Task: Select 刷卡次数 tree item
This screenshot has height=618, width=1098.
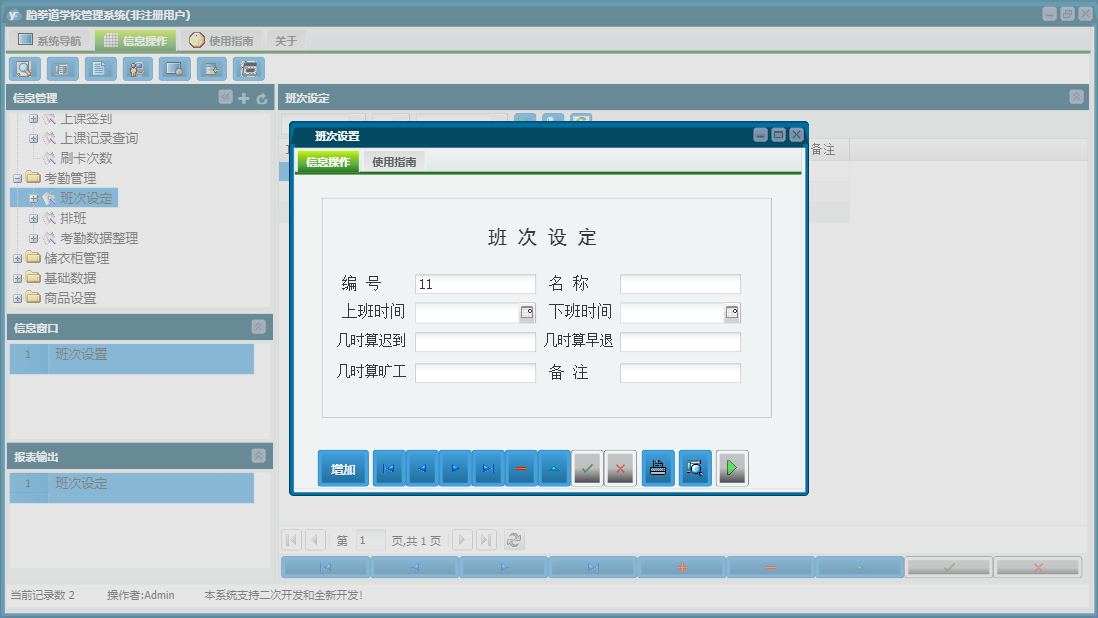Action: [85, 158]
